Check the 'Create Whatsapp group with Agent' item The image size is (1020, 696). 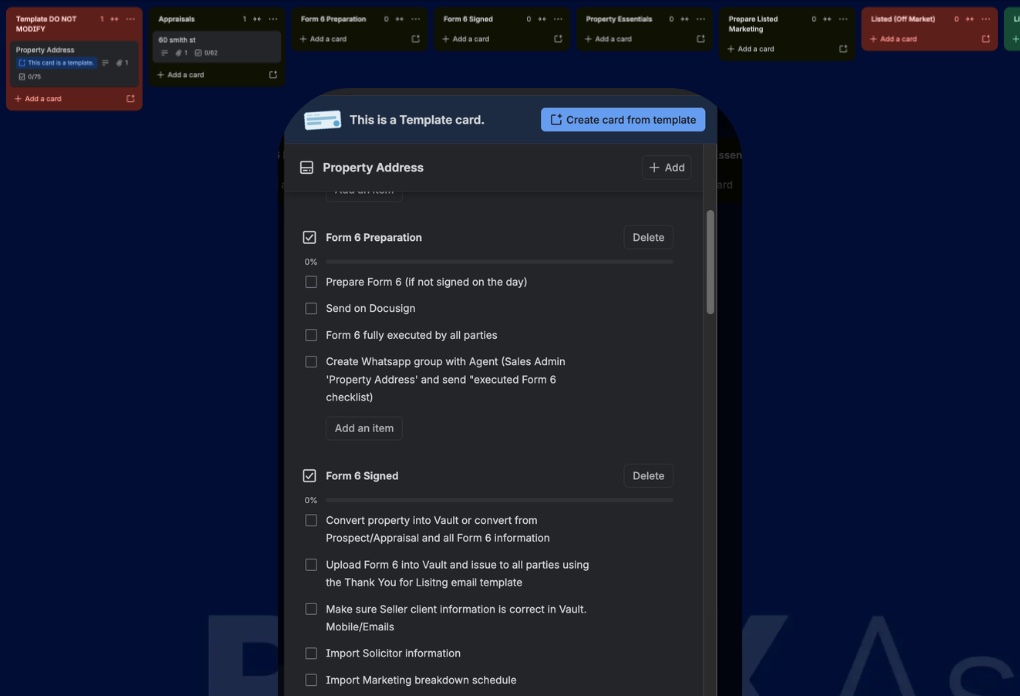pyautogui.click(x=311, y=362)
